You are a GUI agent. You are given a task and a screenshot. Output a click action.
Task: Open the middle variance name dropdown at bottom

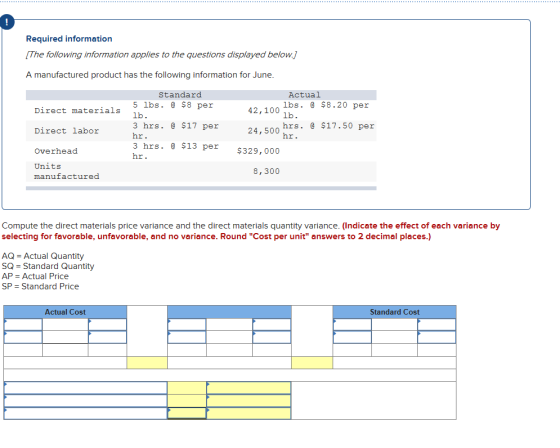pyautogui.click(x=86, y=400)
